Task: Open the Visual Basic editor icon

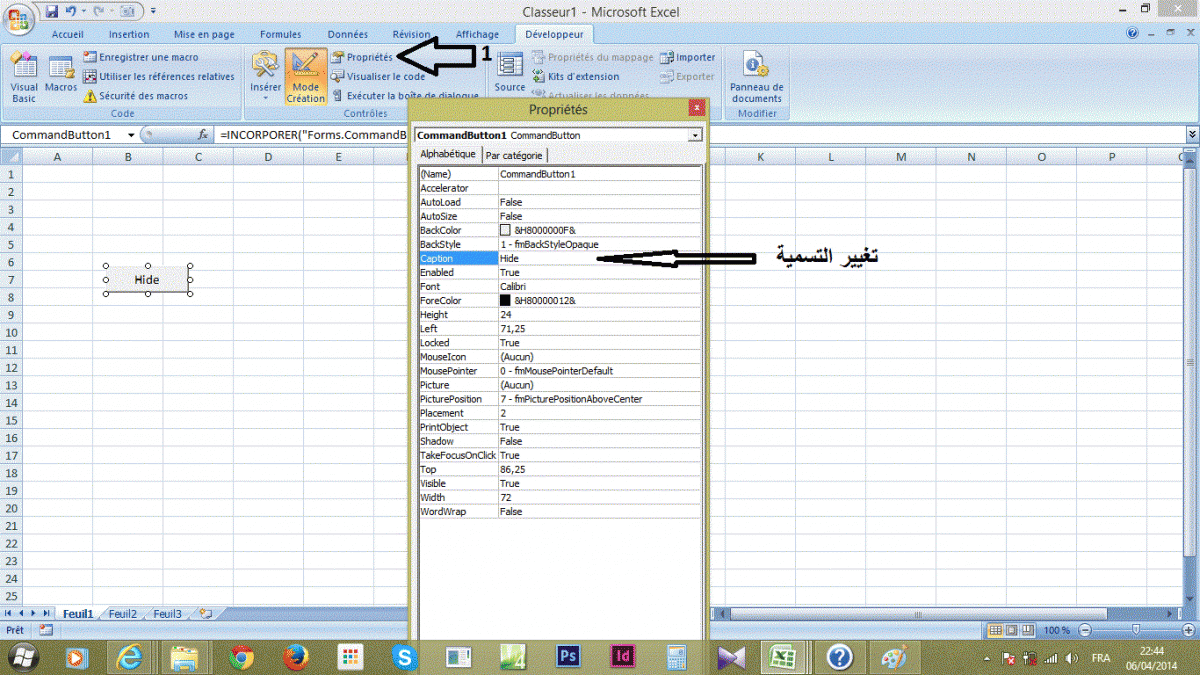Action: (x=24, y=71)
